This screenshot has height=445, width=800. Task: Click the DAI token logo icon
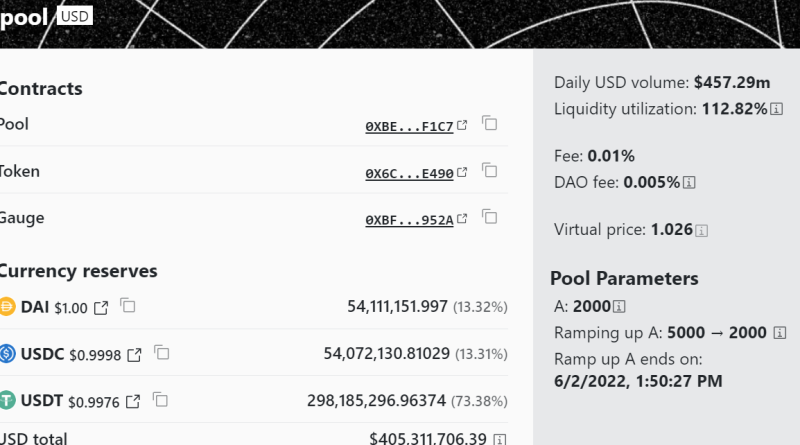click(7, 307)
